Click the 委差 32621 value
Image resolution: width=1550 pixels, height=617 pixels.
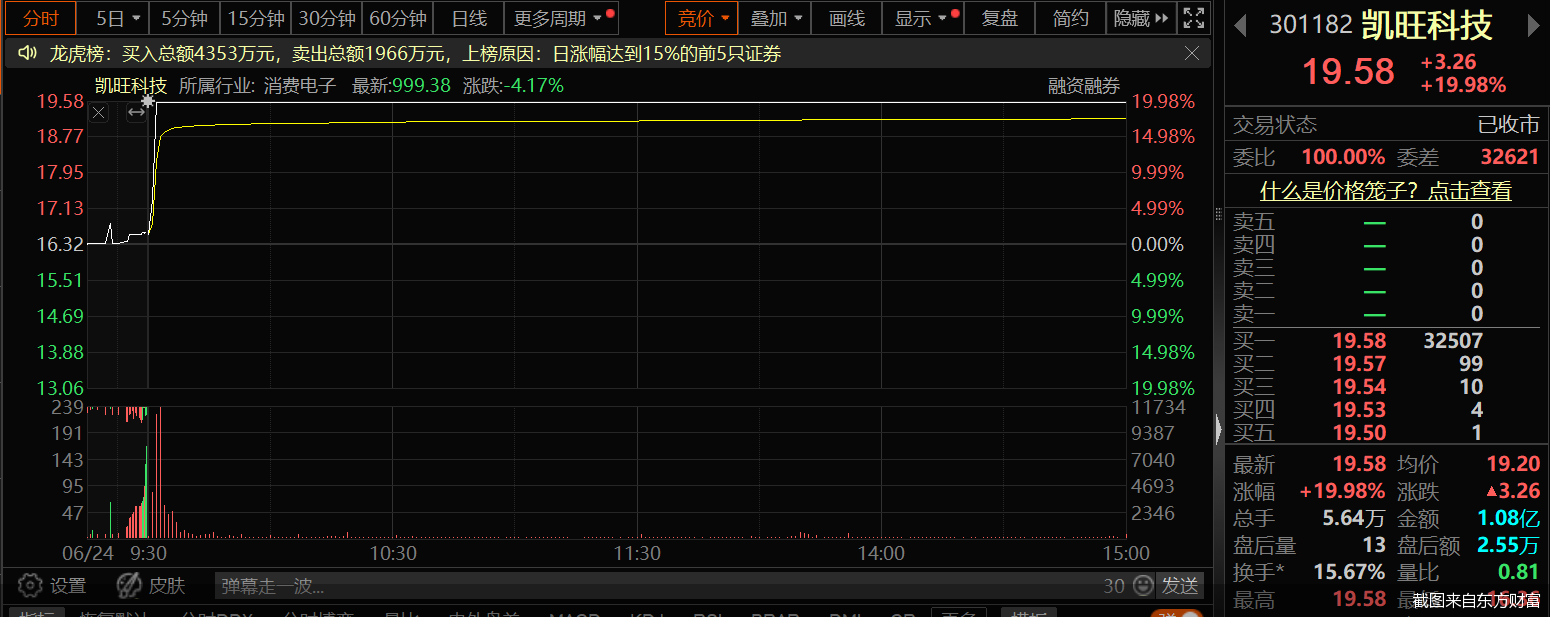pos(1510,157)
